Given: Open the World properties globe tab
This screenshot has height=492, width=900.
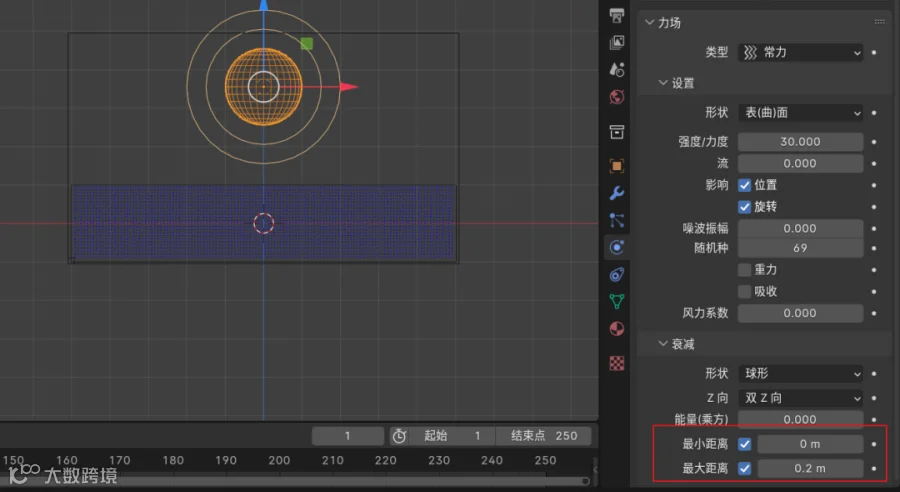Looking at the screenshot, I should tap(617, 97).
